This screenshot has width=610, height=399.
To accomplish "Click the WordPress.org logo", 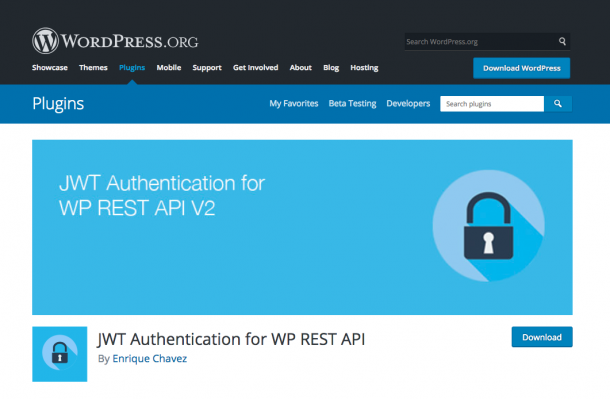I will 115,41.
